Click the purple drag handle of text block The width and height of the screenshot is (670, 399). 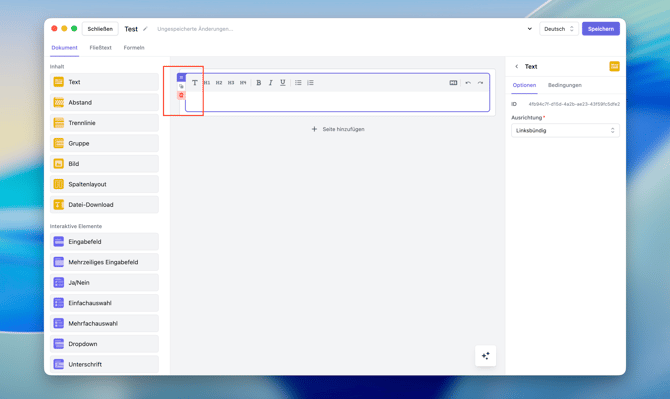pos(181,77)
